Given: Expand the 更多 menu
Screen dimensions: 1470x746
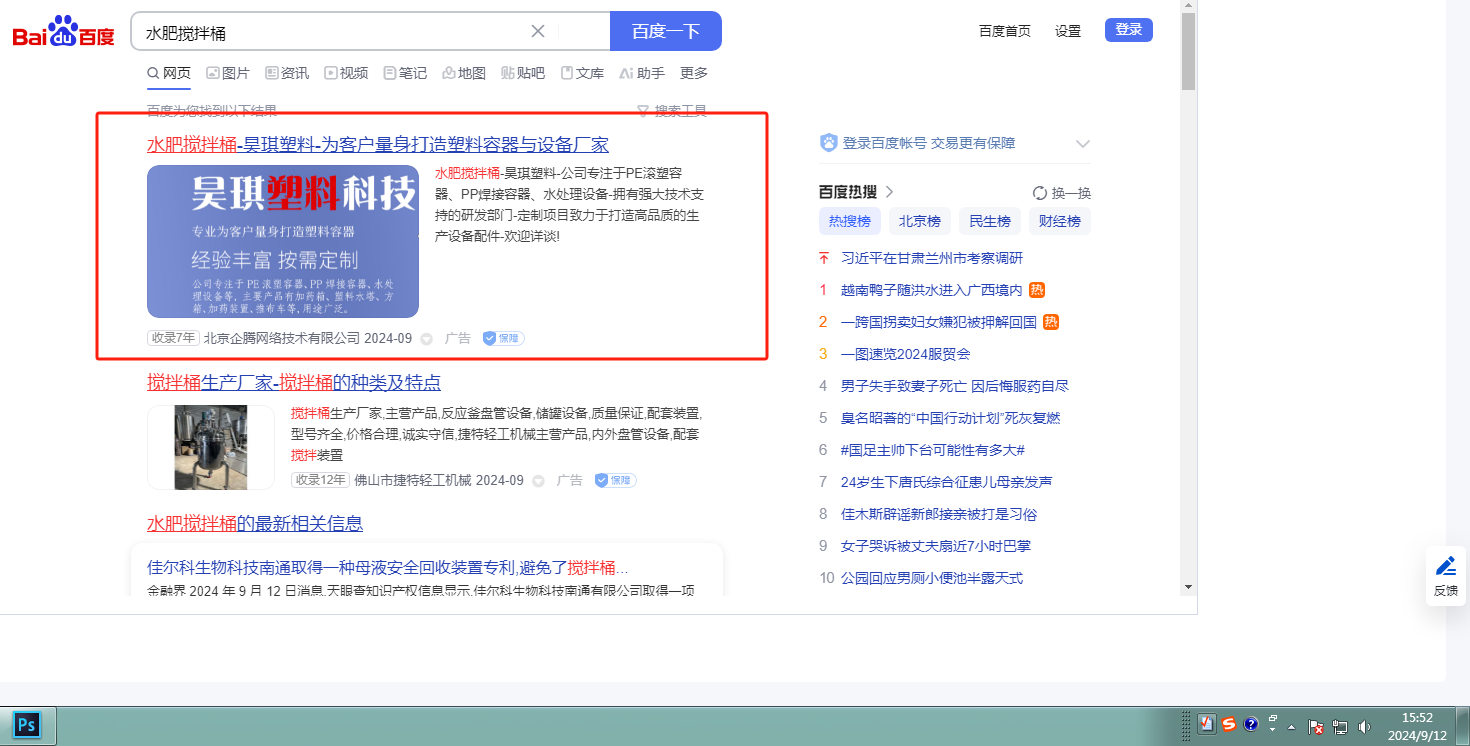Looking at the screenshot, I should (x=694, y=73).
